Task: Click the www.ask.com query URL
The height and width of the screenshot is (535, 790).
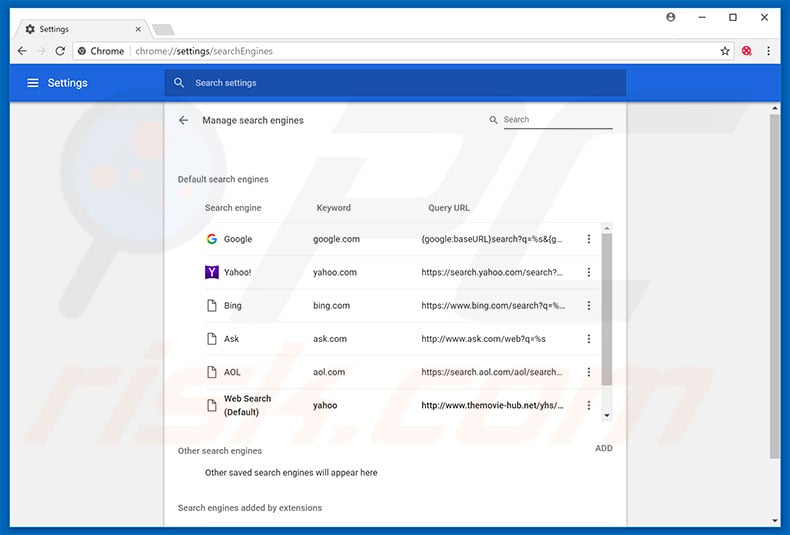Action: click(x=484, y=339)
